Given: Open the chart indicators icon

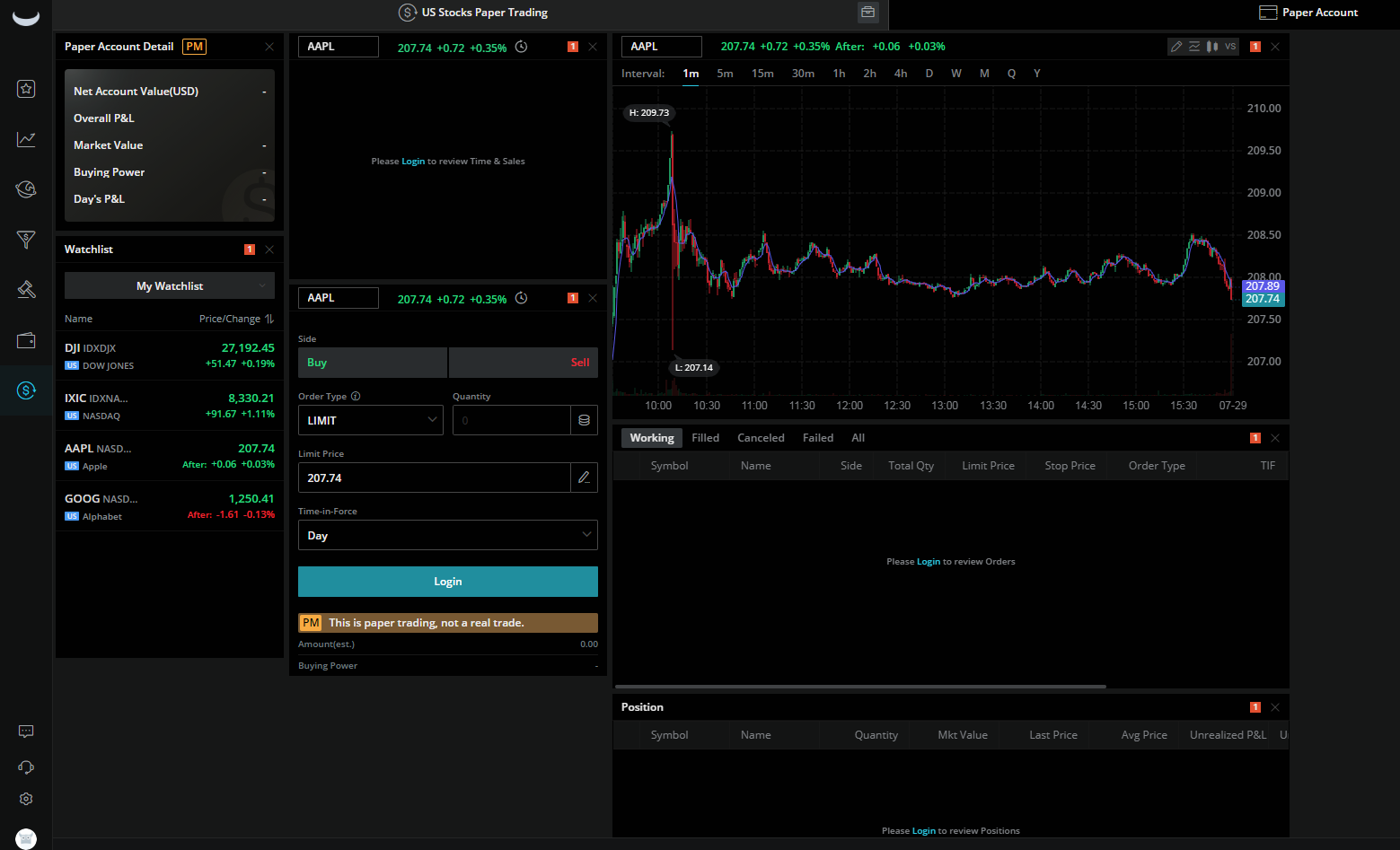Looking at the screenshot, I should pyautogui.click(x=1194, y=47).
